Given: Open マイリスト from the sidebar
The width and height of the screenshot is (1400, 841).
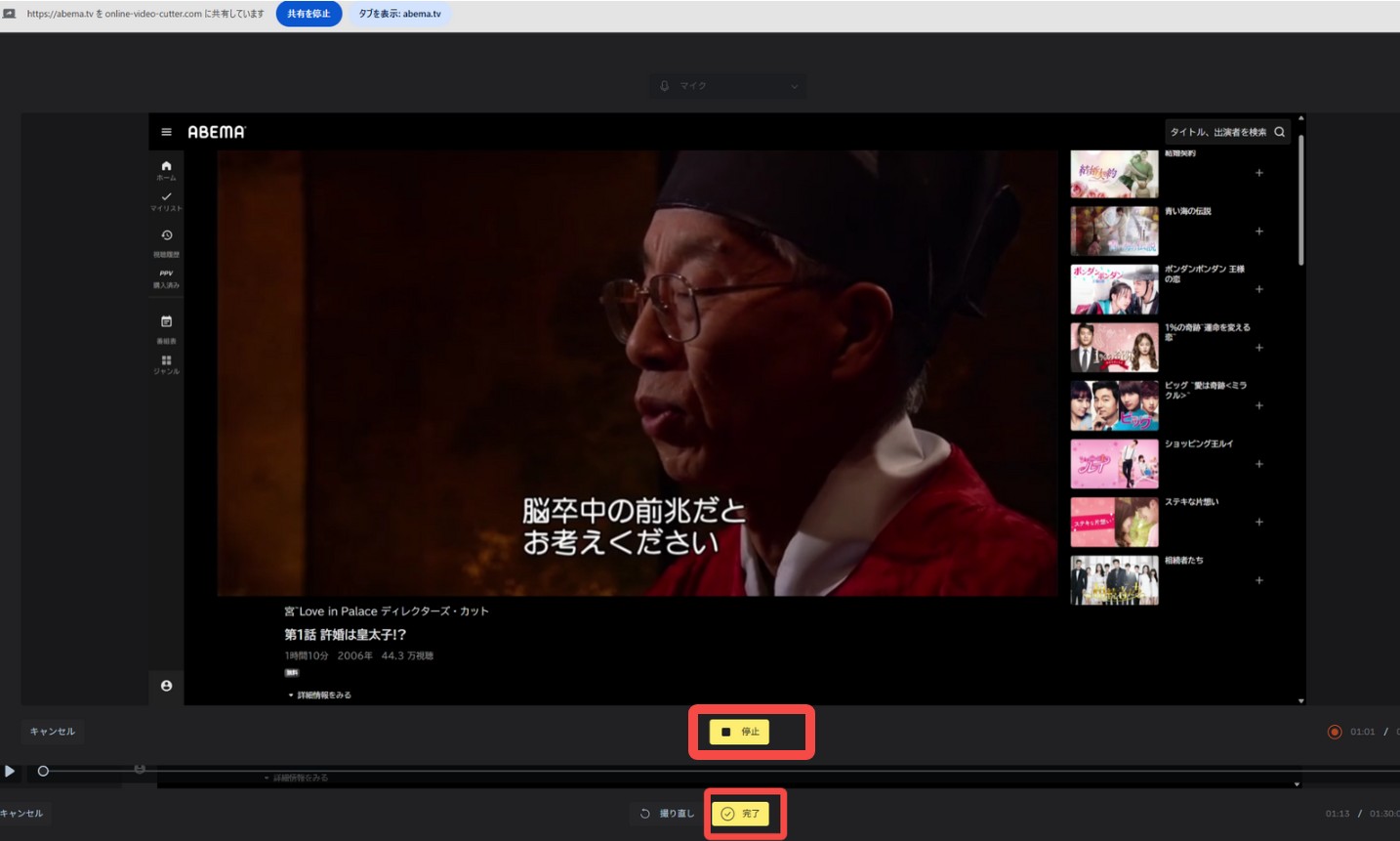Looking at the screenshot, I should pos(166,201).
